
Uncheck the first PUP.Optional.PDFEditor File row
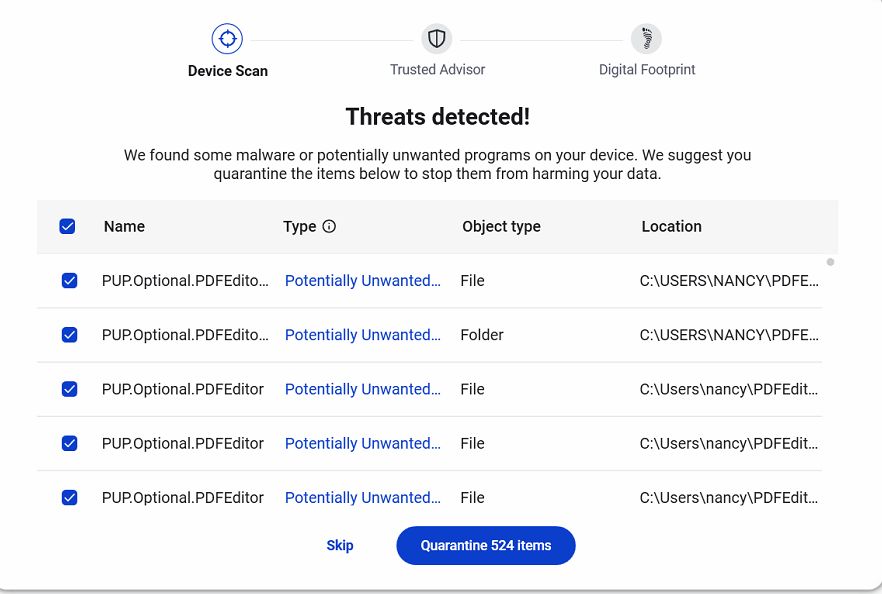(69, 281)
